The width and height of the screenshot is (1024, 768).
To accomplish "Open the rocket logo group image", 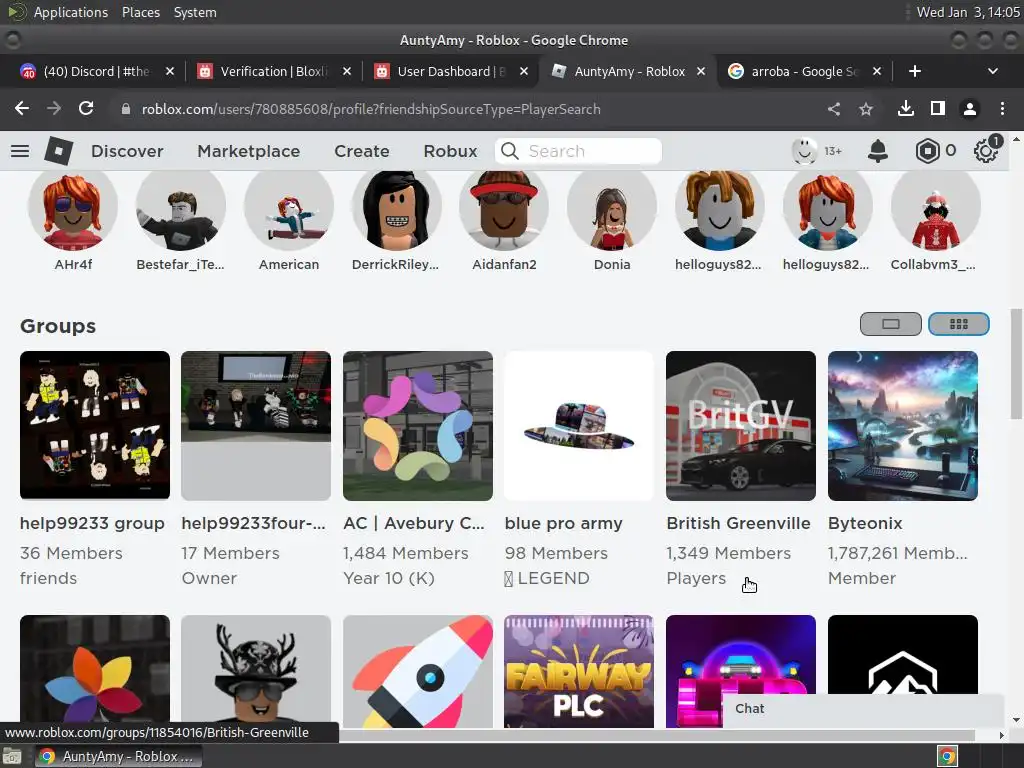I will click(418, 671).
